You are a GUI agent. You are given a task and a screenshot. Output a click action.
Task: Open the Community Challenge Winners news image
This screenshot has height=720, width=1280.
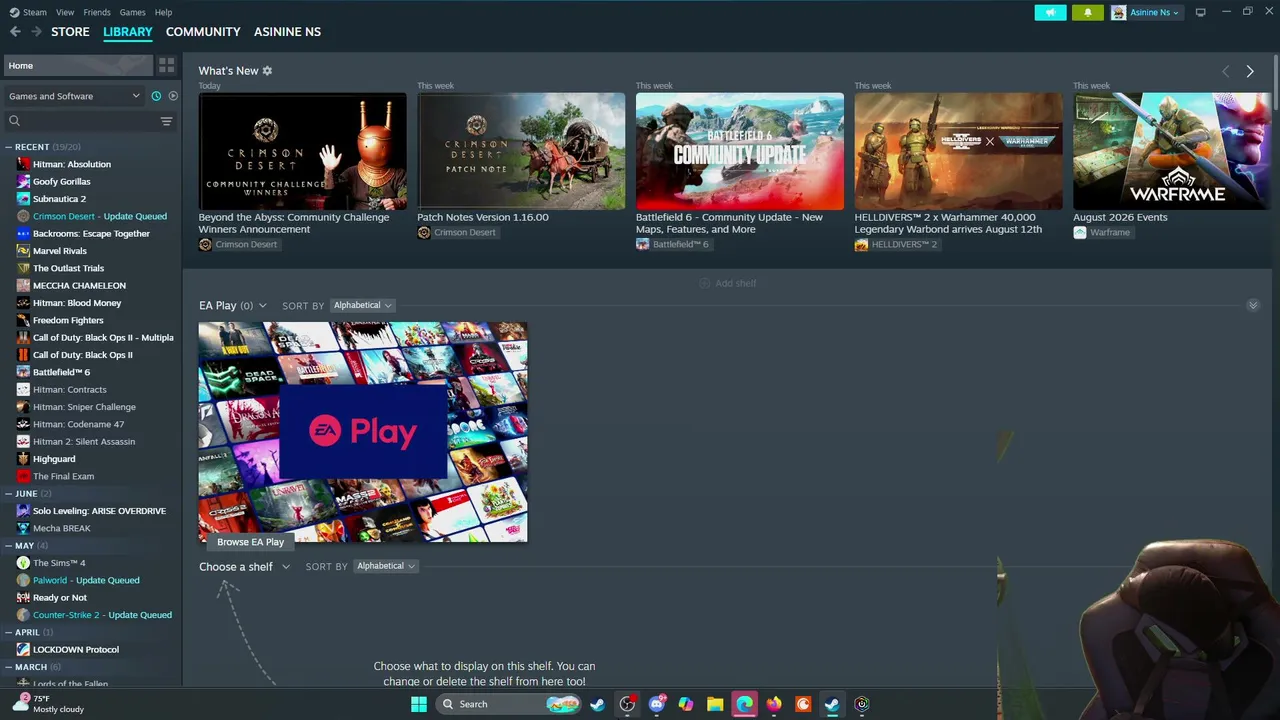(302, 151)
